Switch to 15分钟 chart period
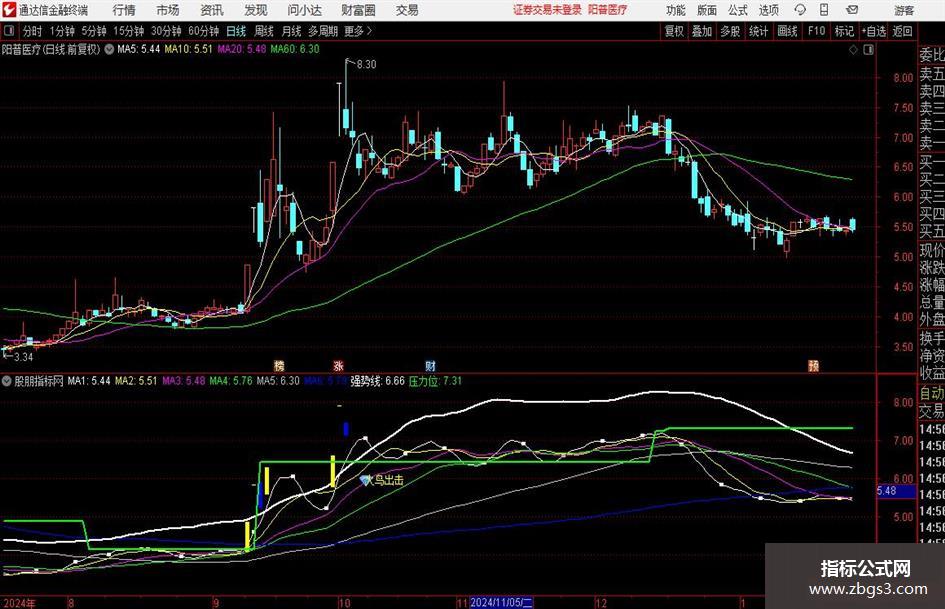Image resolution: width=945 pixels, height=609 pixels. 129,31
